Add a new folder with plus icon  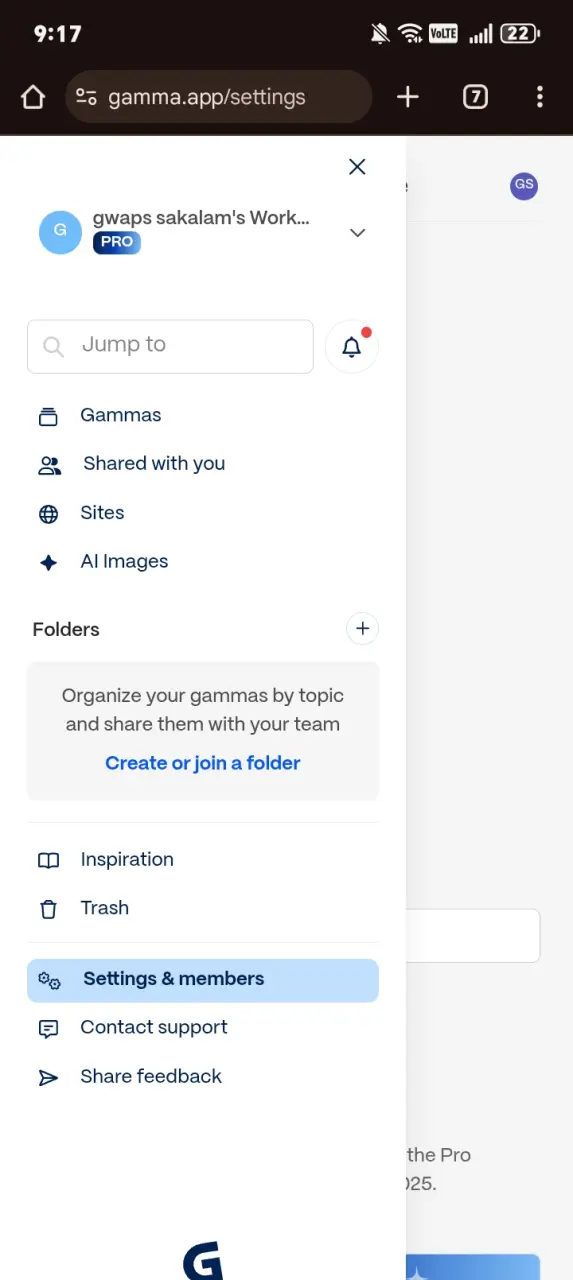point(362,629)
